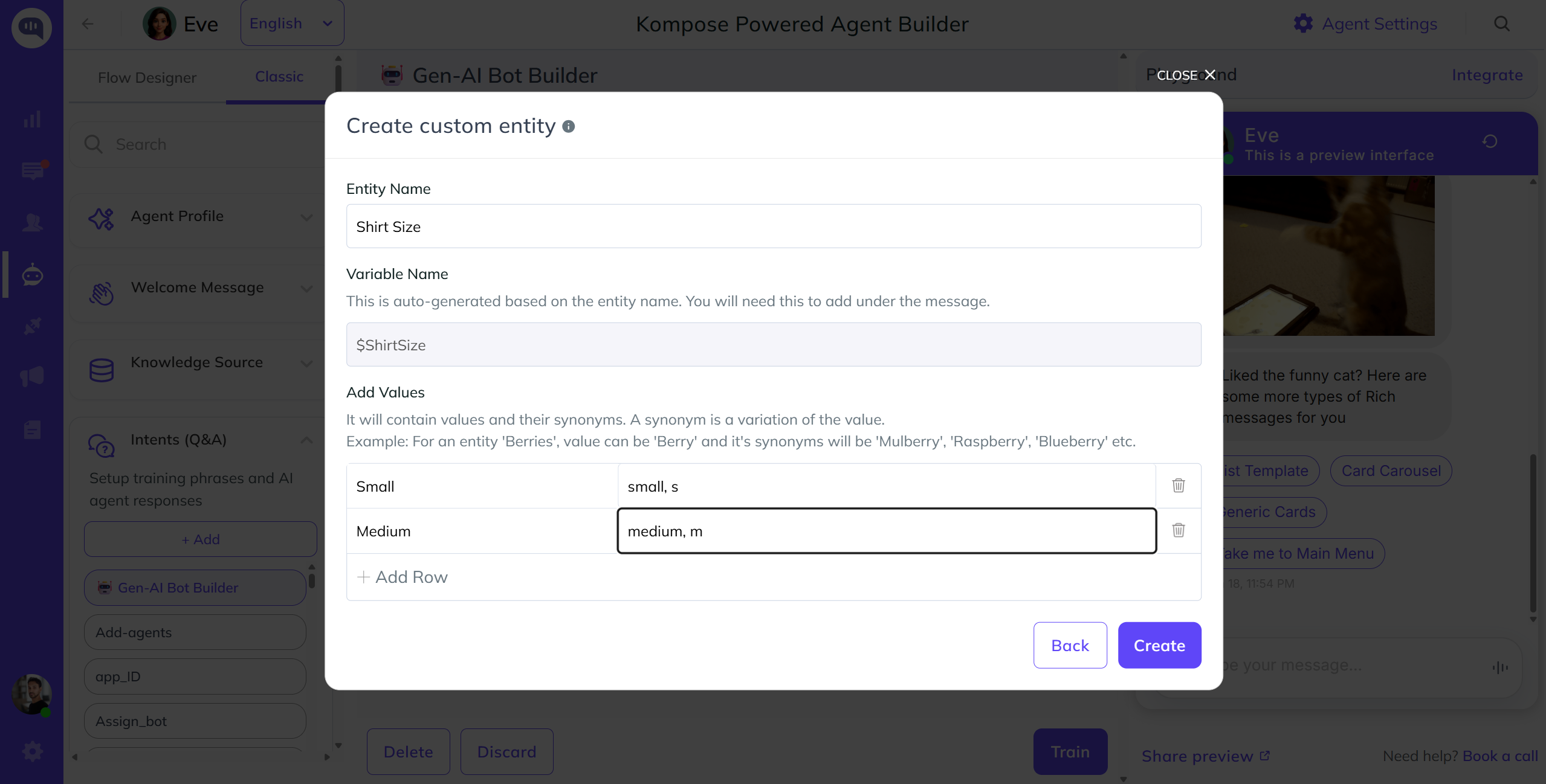Open the integrations plug sidebar icon

[32, 326]
